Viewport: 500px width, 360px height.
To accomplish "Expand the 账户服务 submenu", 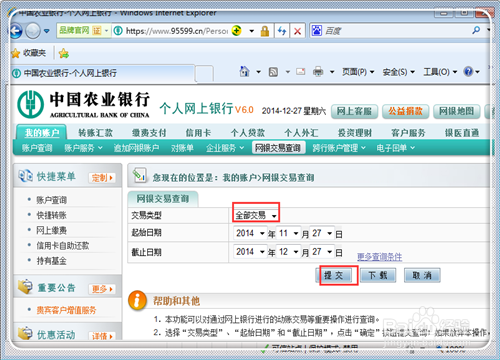I will tap(83, 148).
